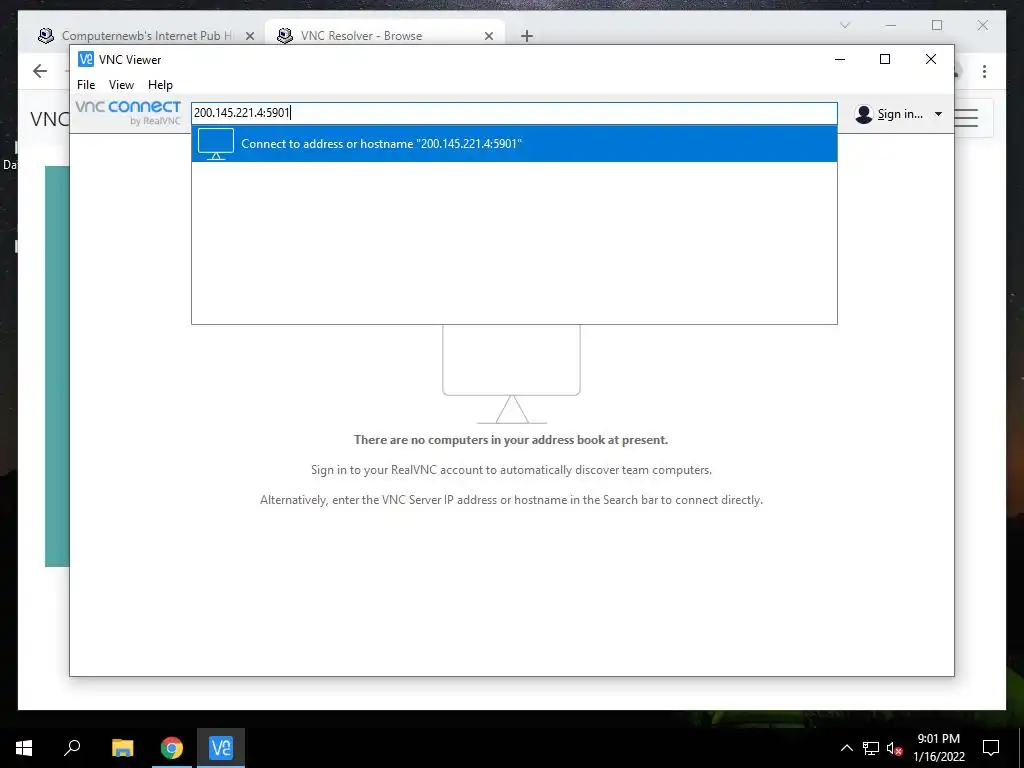Maximize the VNC Viewer window

click(x=885, y=59)
